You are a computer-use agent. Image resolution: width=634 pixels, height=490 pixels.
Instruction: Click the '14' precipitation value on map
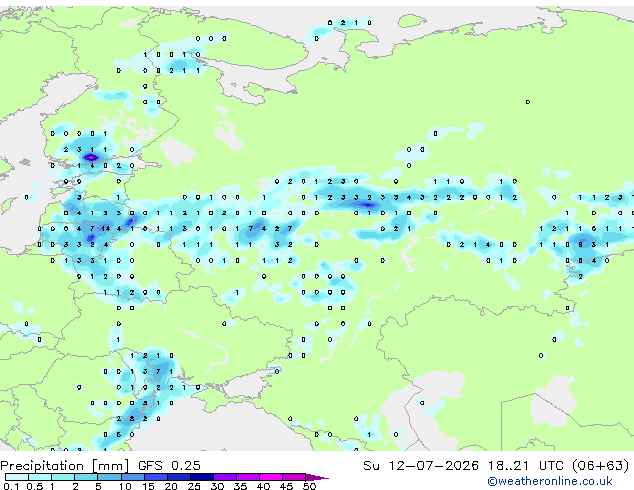coord(106,229)
